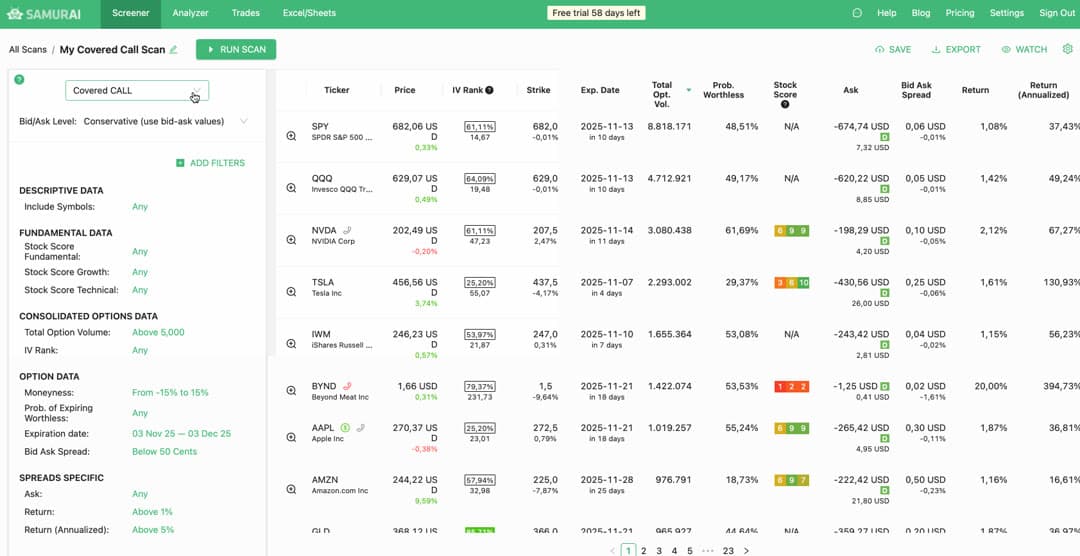Open the Help menu item
This screenshot has height=556, width=1080.
pos(886,13)
